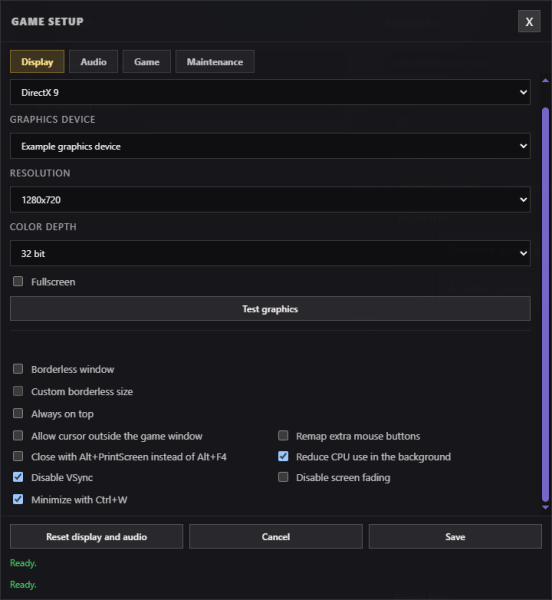Uncheck Reduce CPU use in the background

(x=283, y=456)
